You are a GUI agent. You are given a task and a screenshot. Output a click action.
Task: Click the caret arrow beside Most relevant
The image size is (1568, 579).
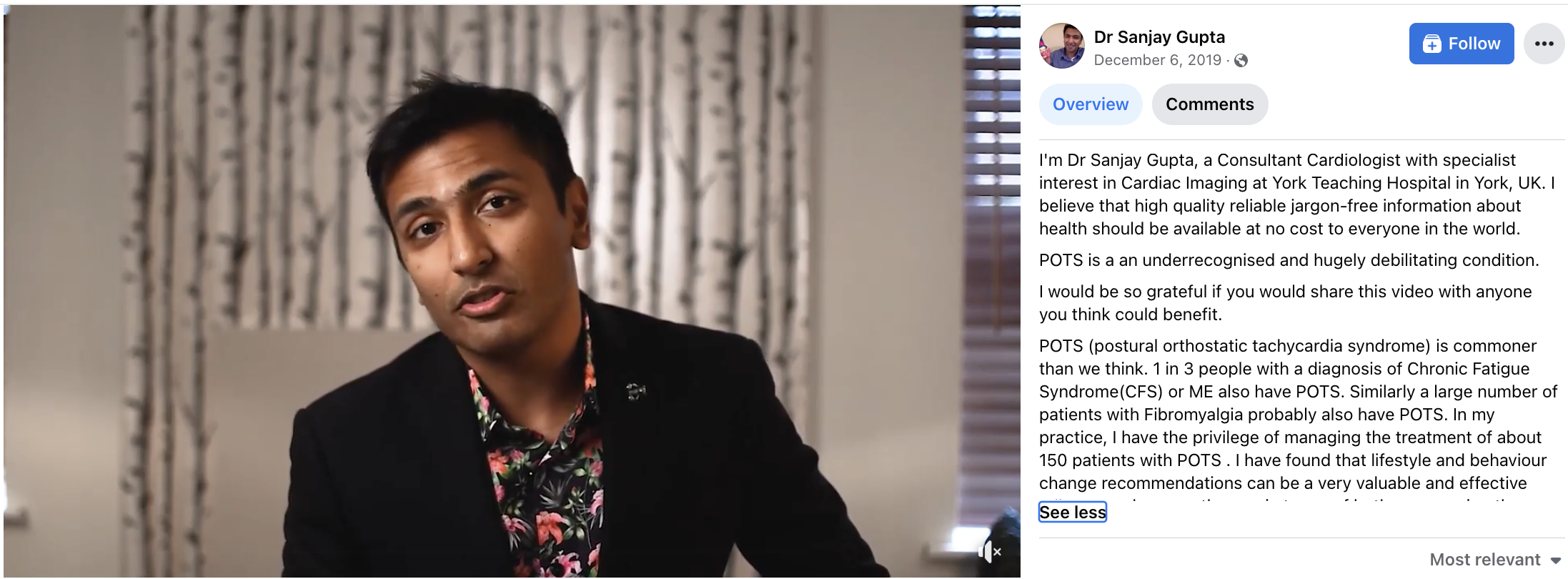click(x=1556, y=560)
